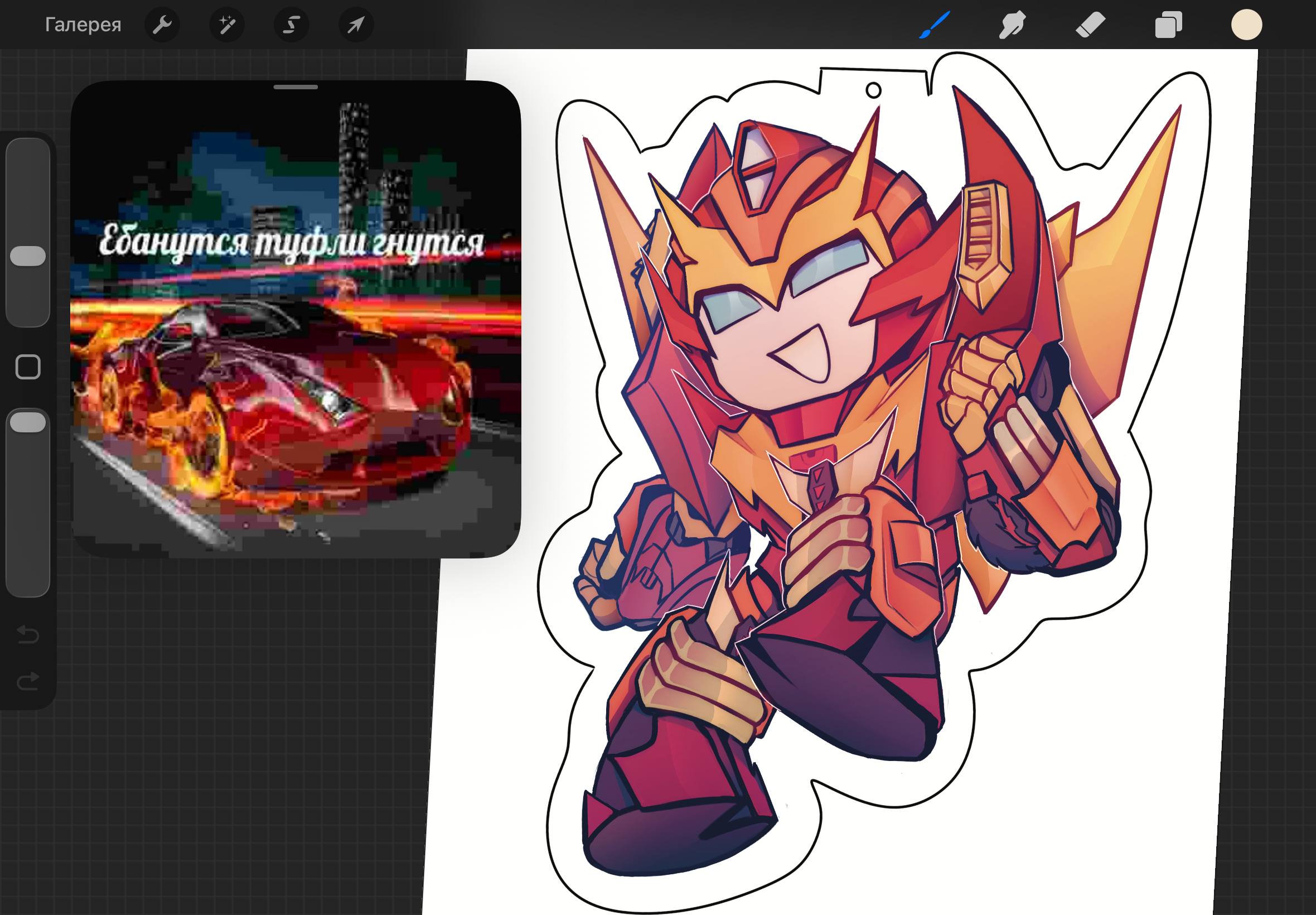Screen dimensions: 1316x915
Task: Click the cursive caption in the reference image
Action: 292,244
